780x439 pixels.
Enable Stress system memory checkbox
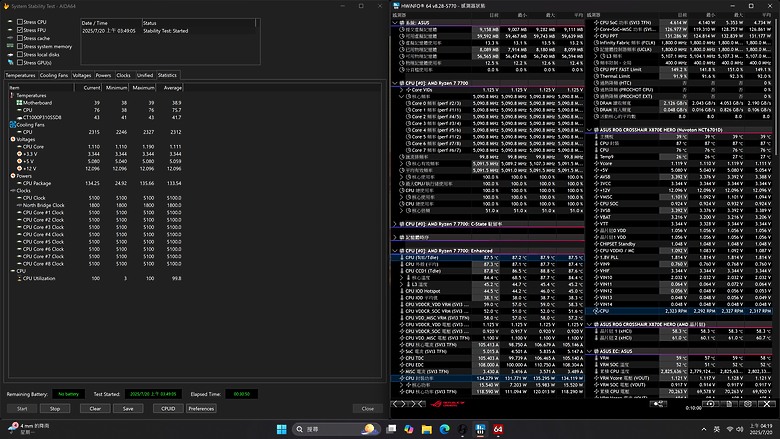tap(20, 46)
